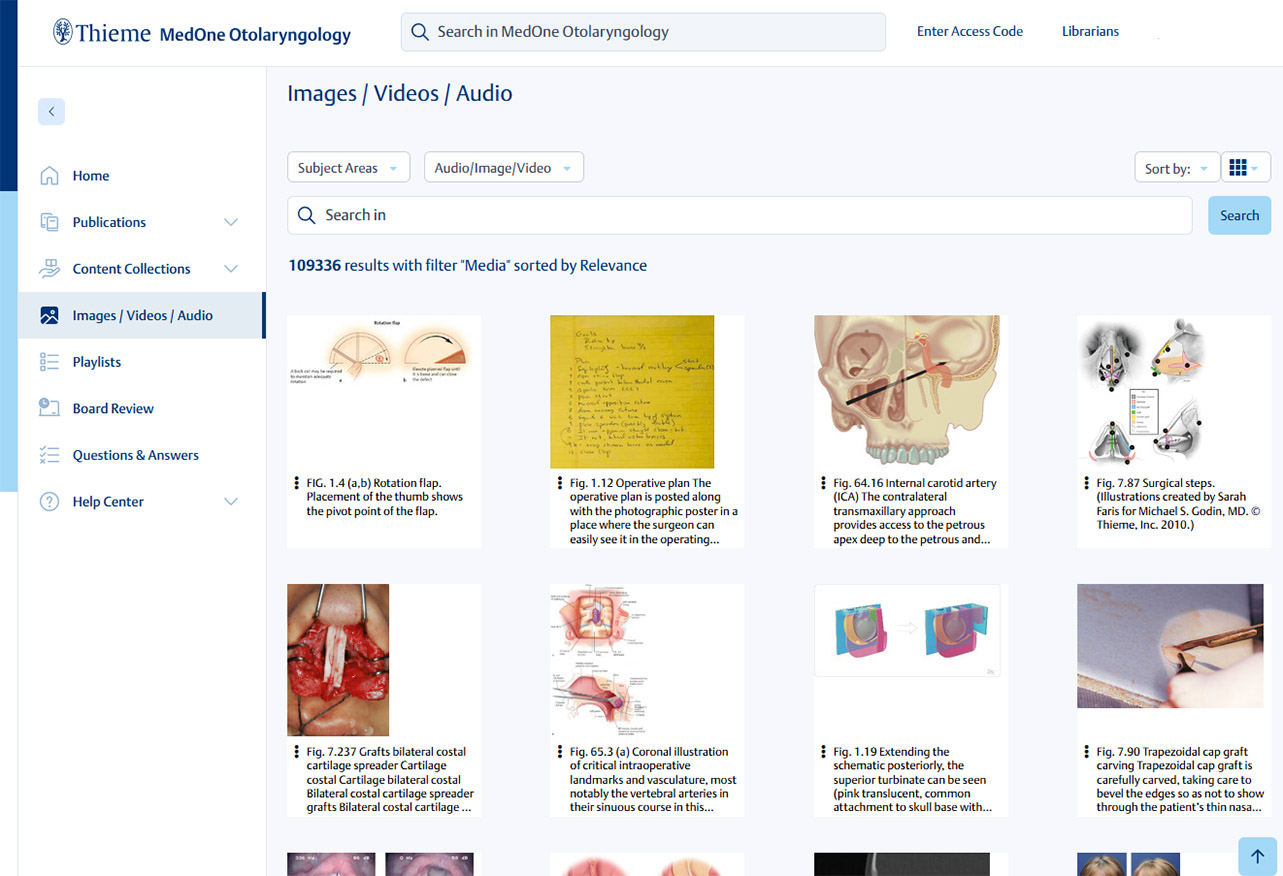
Task: Click the Thieme MedOne Otolaryngology logo
Action: [x=202, y=33]
